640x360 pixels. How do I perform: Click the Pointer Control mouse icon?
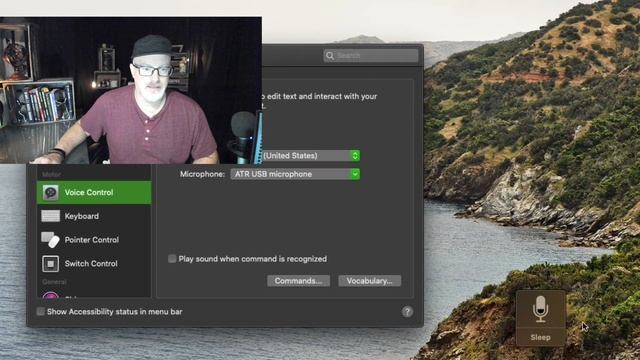coord(50,240)
